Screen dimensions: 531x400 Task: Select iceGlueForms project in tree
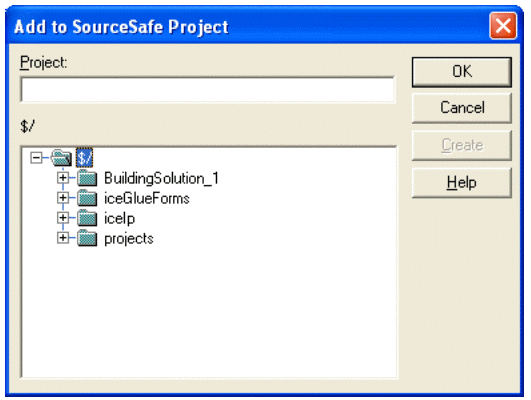click(x=147, y=198)
